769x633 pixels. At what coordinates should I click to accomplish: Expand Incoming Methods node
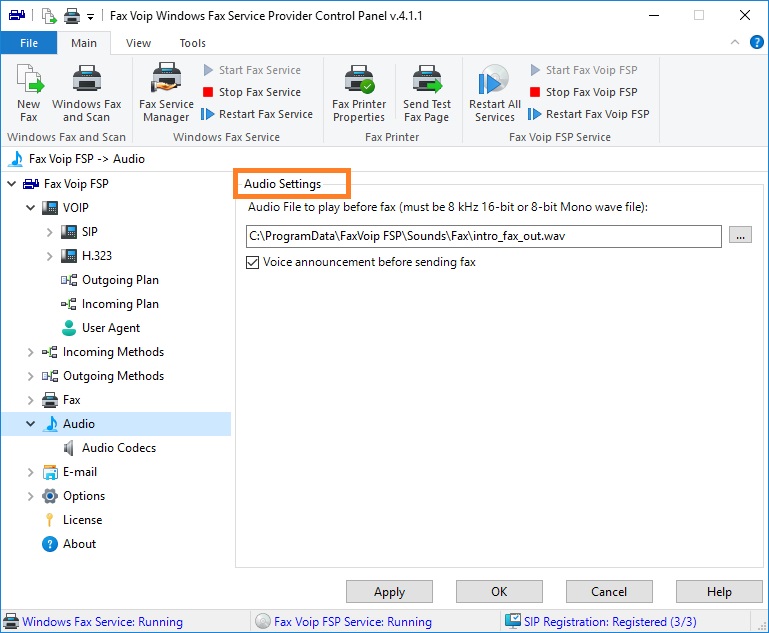[30, 352]
